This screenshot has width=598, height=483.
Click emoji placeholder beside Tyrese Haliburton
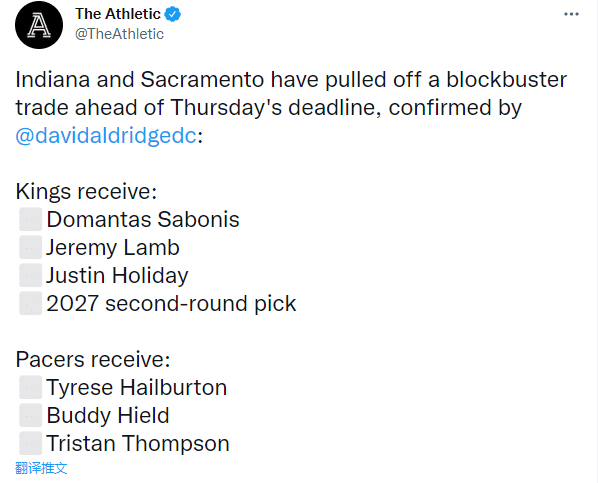(31, 387)
